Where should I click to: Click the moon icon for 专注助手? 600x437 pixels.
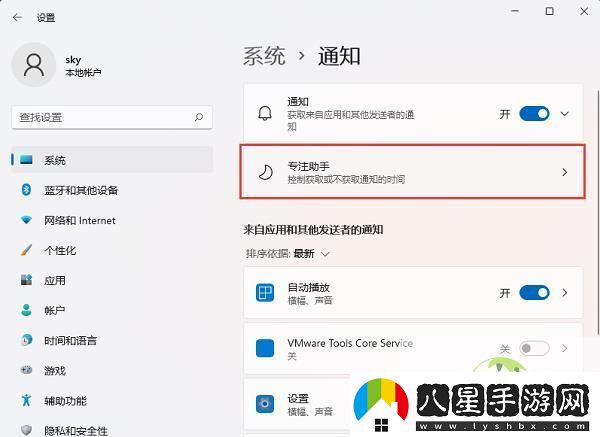(x=265, y=172)
